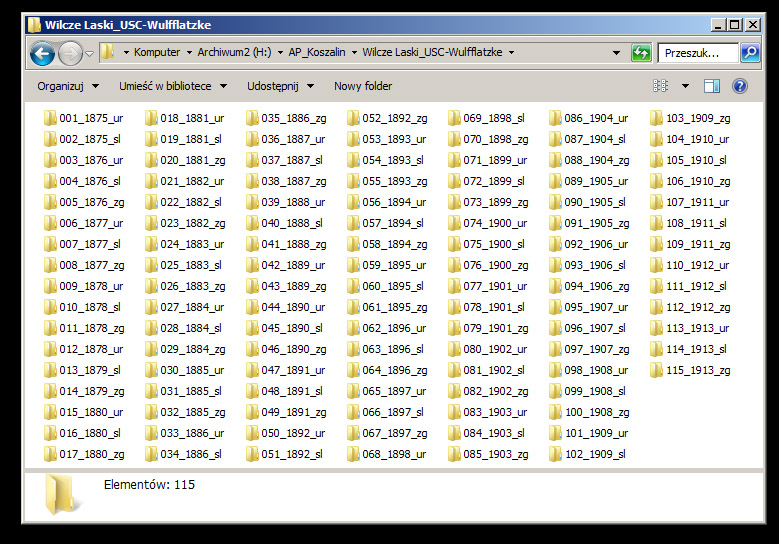Click the search magnifier icon

pyautogui.click(x=750, y=53)
